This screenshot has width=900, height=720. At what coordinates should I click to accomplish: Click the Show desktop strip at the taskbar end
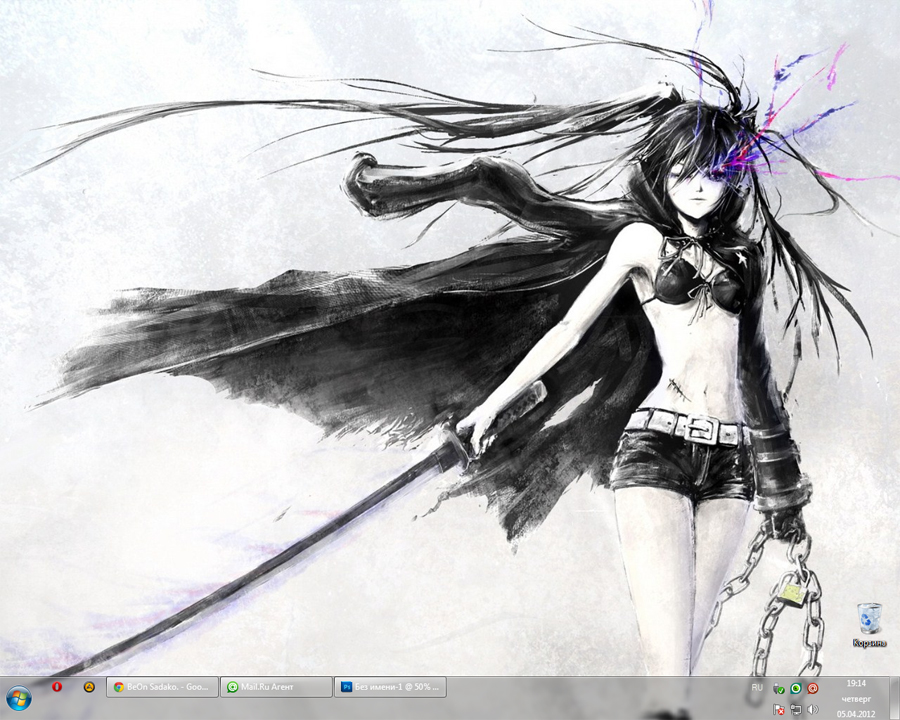895,698
